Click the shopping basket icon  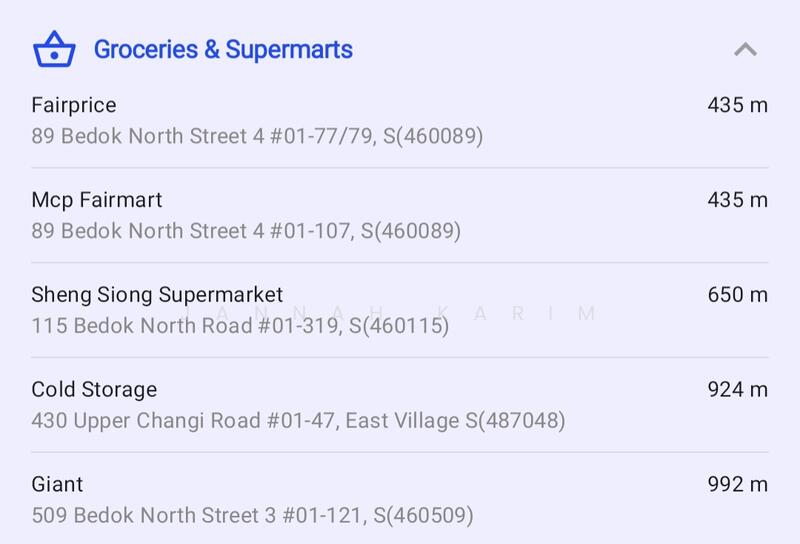54,49
